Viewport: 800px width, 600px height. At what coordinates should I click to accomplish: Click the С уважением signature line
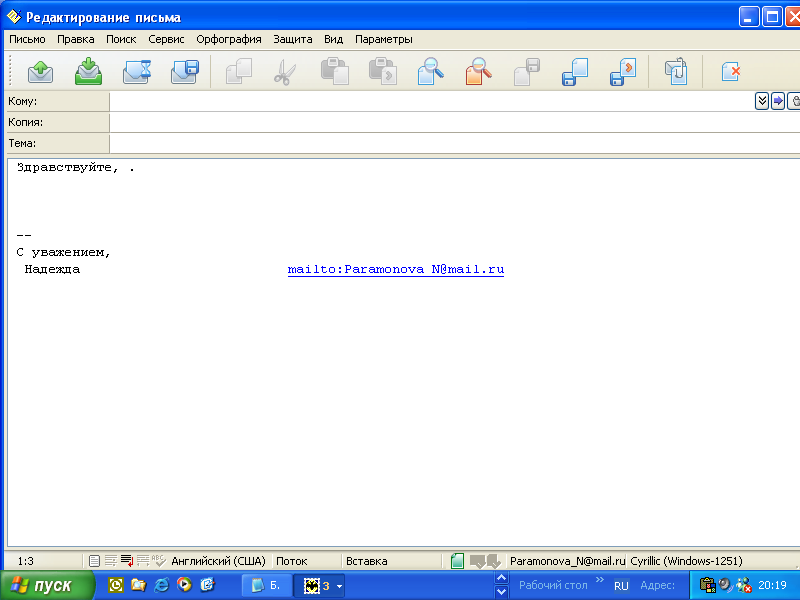pyautogui.click(x=63, y=252)
